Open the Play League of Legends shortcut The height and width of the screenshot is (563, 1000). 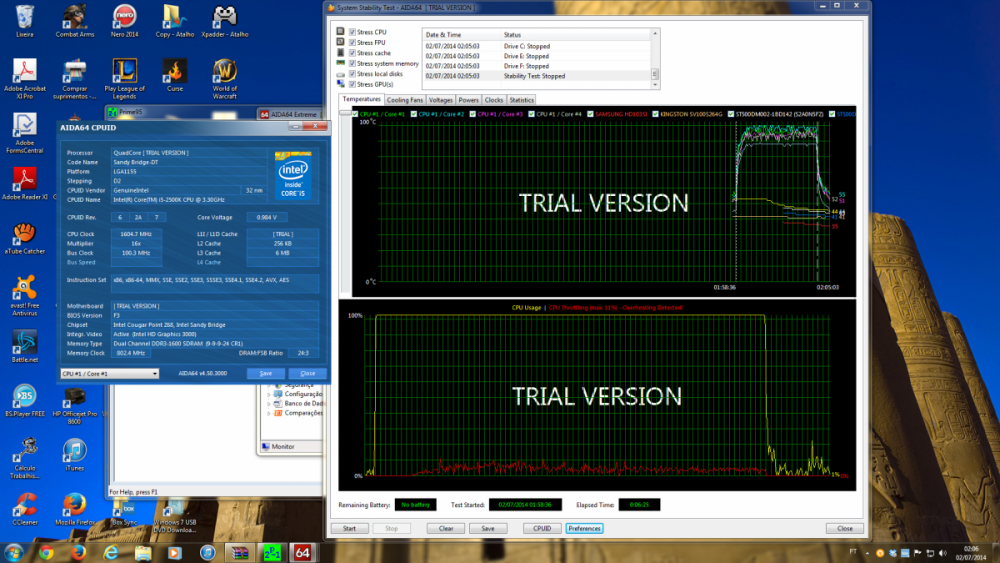(x=125, y=73)
